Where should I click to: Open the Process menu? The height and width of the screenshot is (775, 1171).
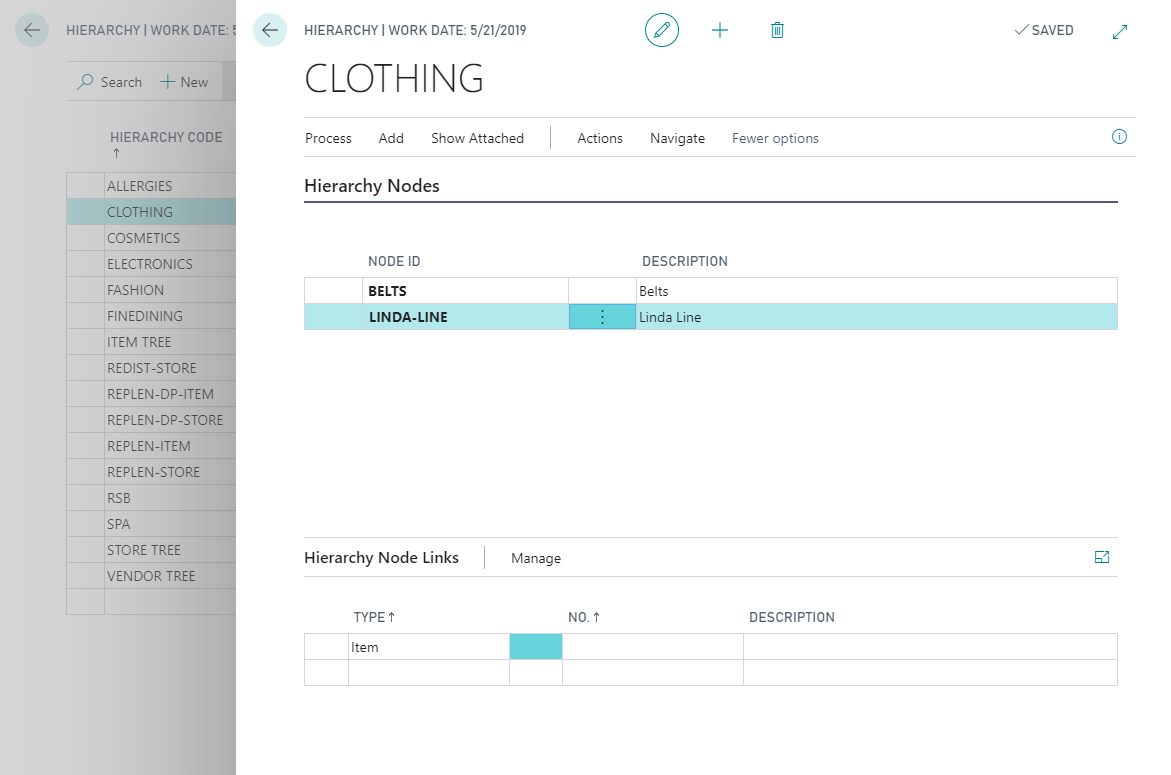328,138
